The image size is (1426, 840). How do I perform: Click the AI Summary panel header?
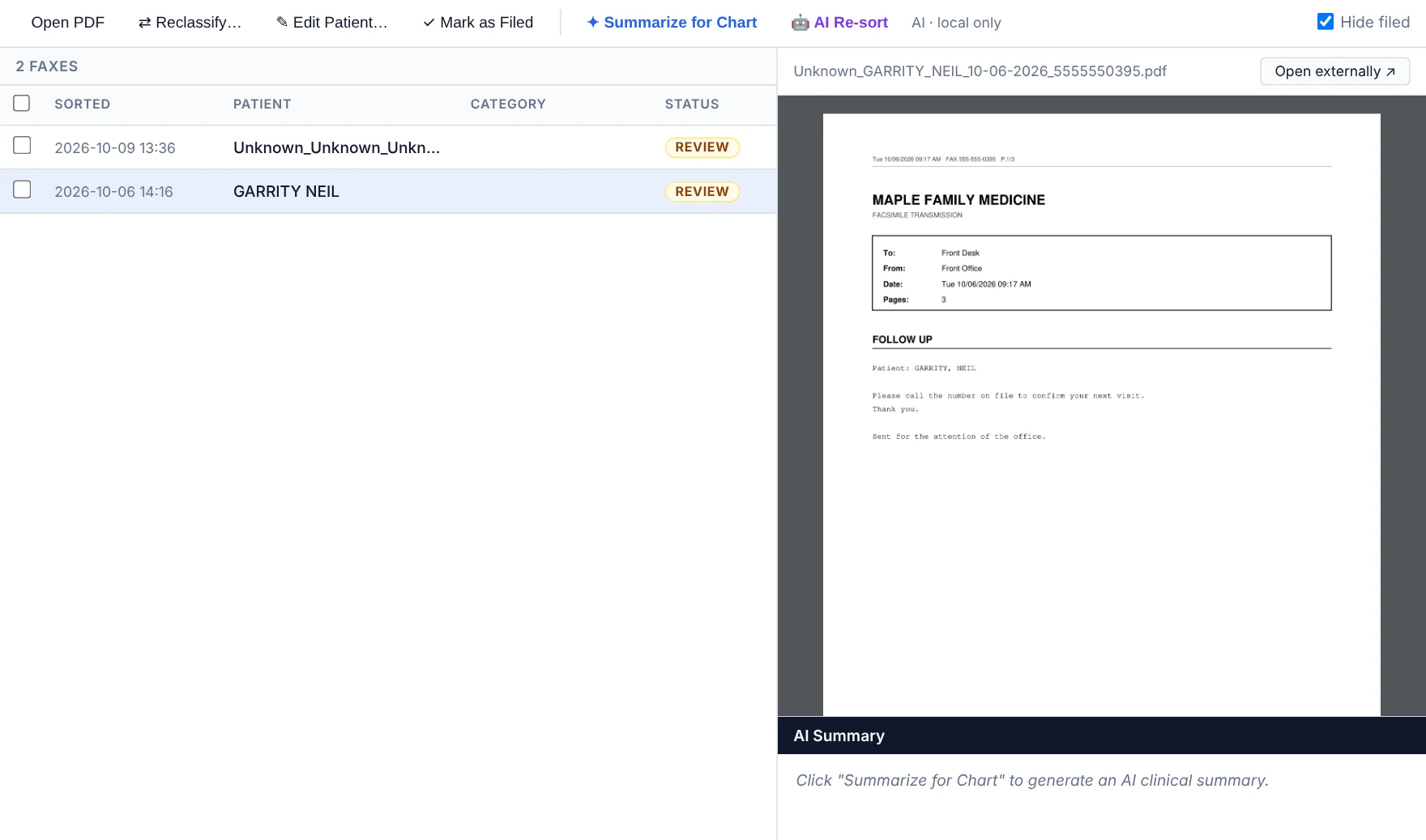[x=1101, y=736]
